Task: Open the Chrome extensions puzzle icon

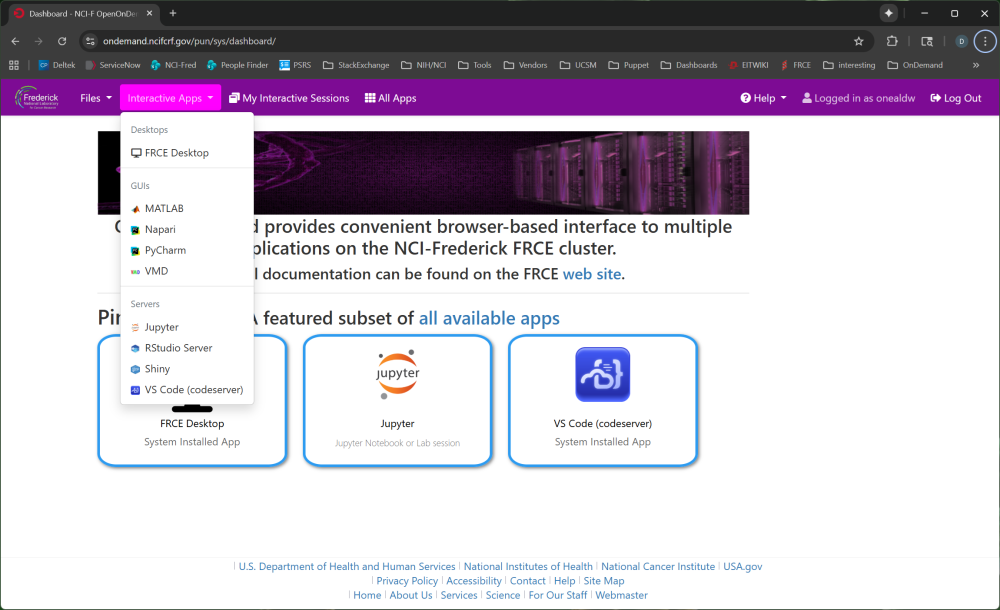Action: point(893,41)
